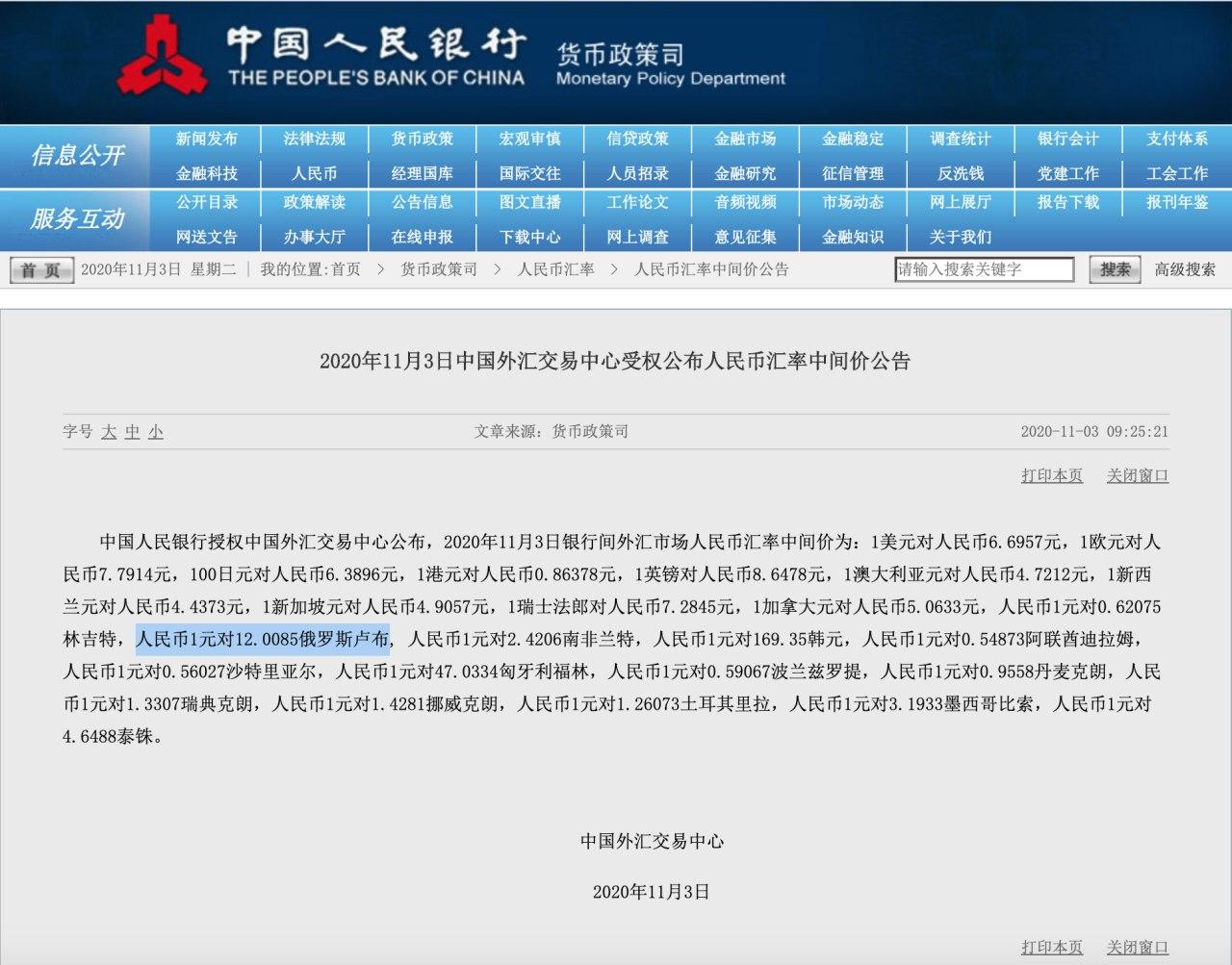The height and width of the screenshot is (965, 1232).
Task: Click the 首页 home button
Action: 41,270
